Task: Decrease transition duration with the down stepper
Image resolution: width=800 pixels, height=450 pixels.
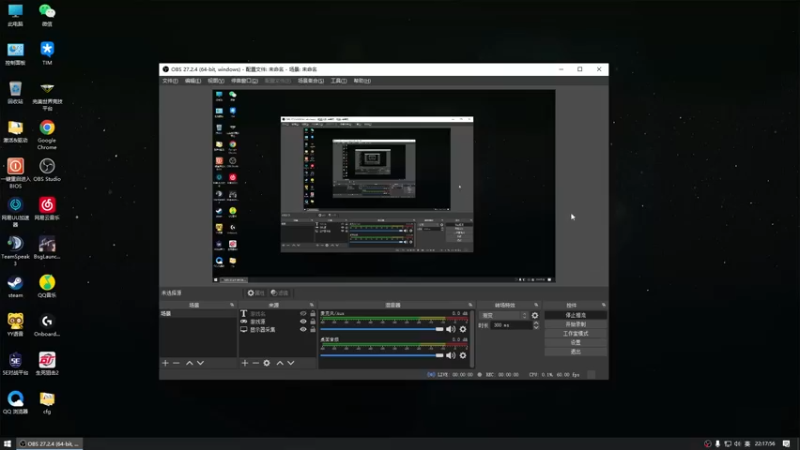Action: pos(536,327)
